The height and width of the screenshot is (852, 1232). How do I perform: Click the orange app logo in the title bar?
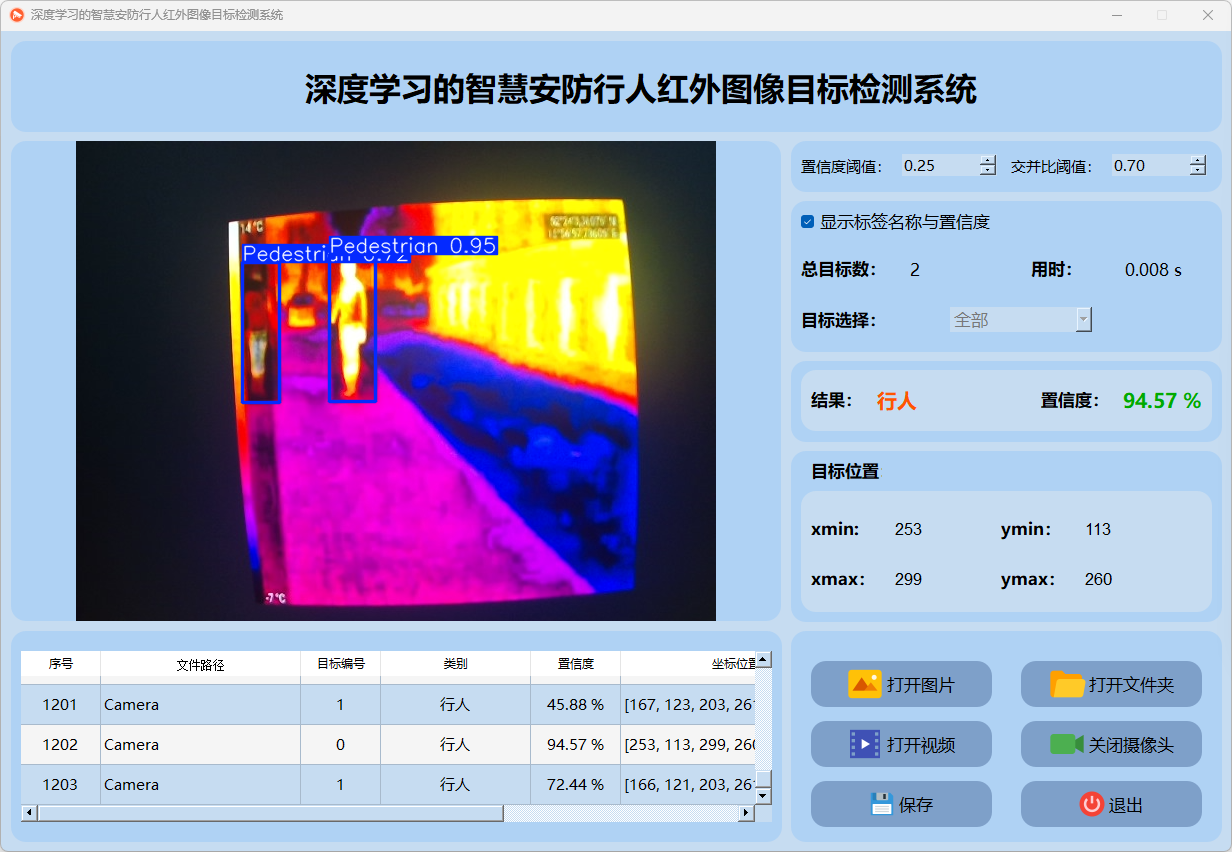pyautogui.click(x=16, y=15)
